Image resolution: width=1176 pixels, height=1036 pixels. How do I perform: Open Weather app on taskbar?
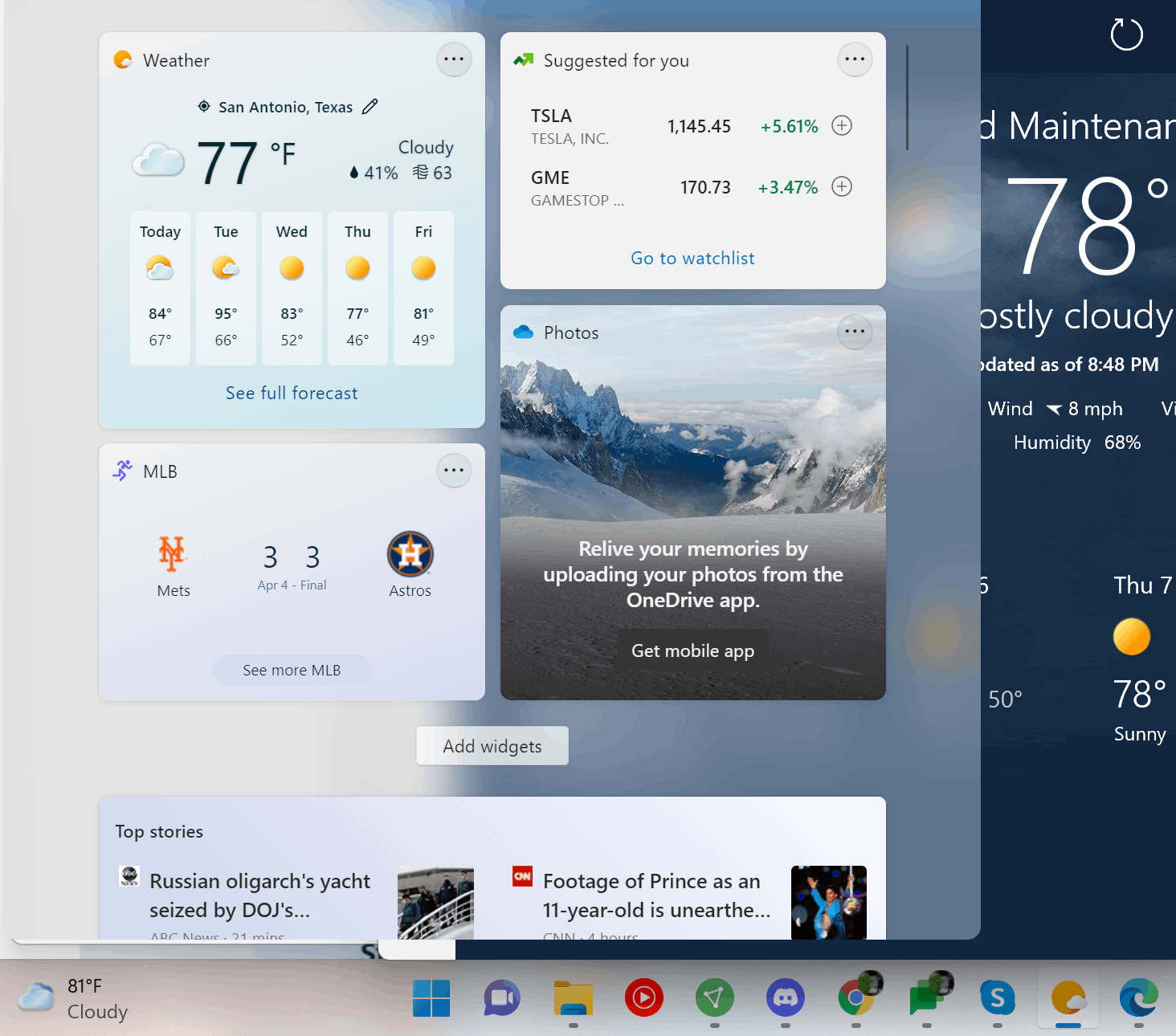1068,998
